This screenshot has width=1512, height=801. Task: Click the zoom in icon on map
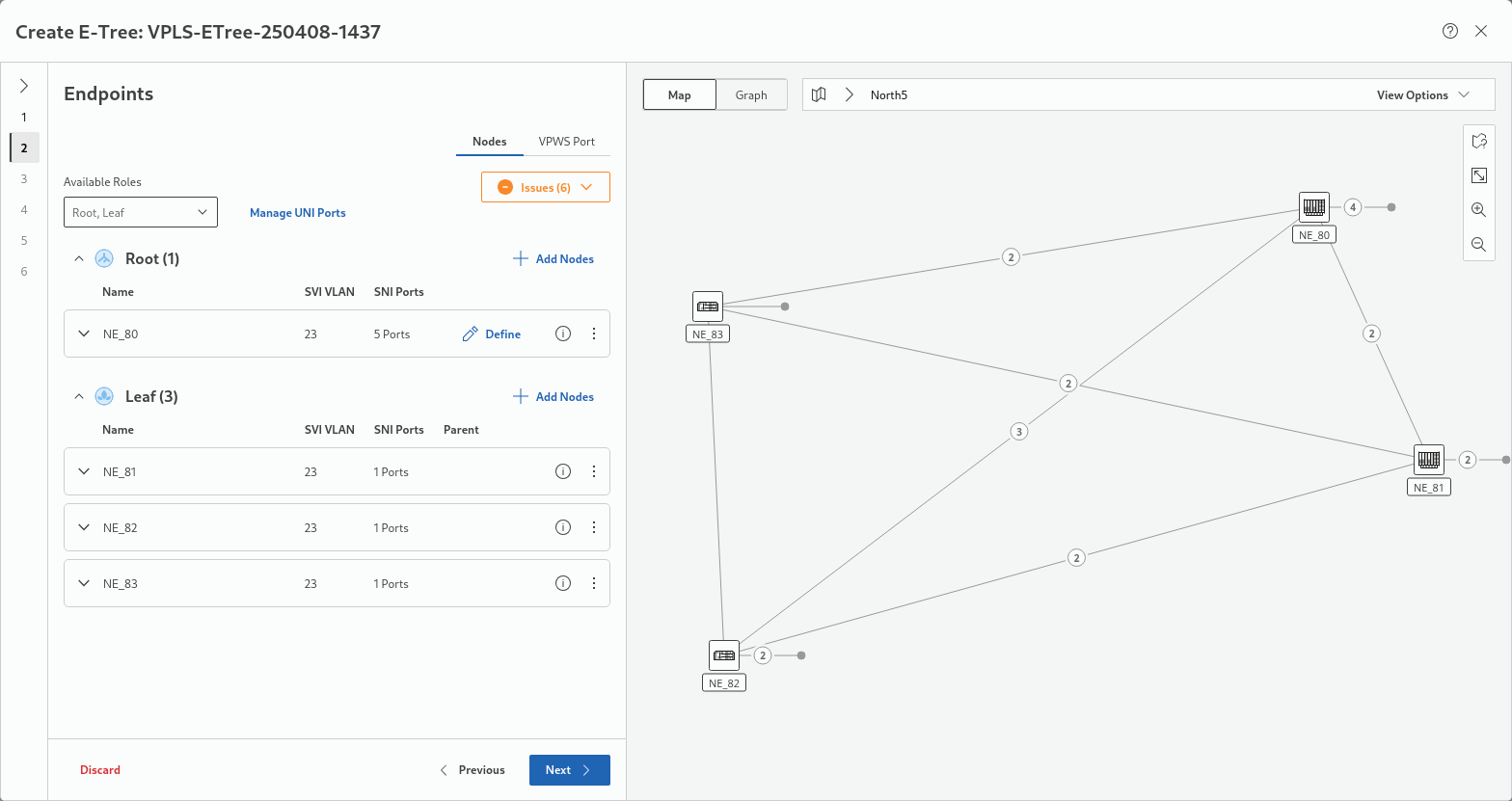tap(1478, 210)
